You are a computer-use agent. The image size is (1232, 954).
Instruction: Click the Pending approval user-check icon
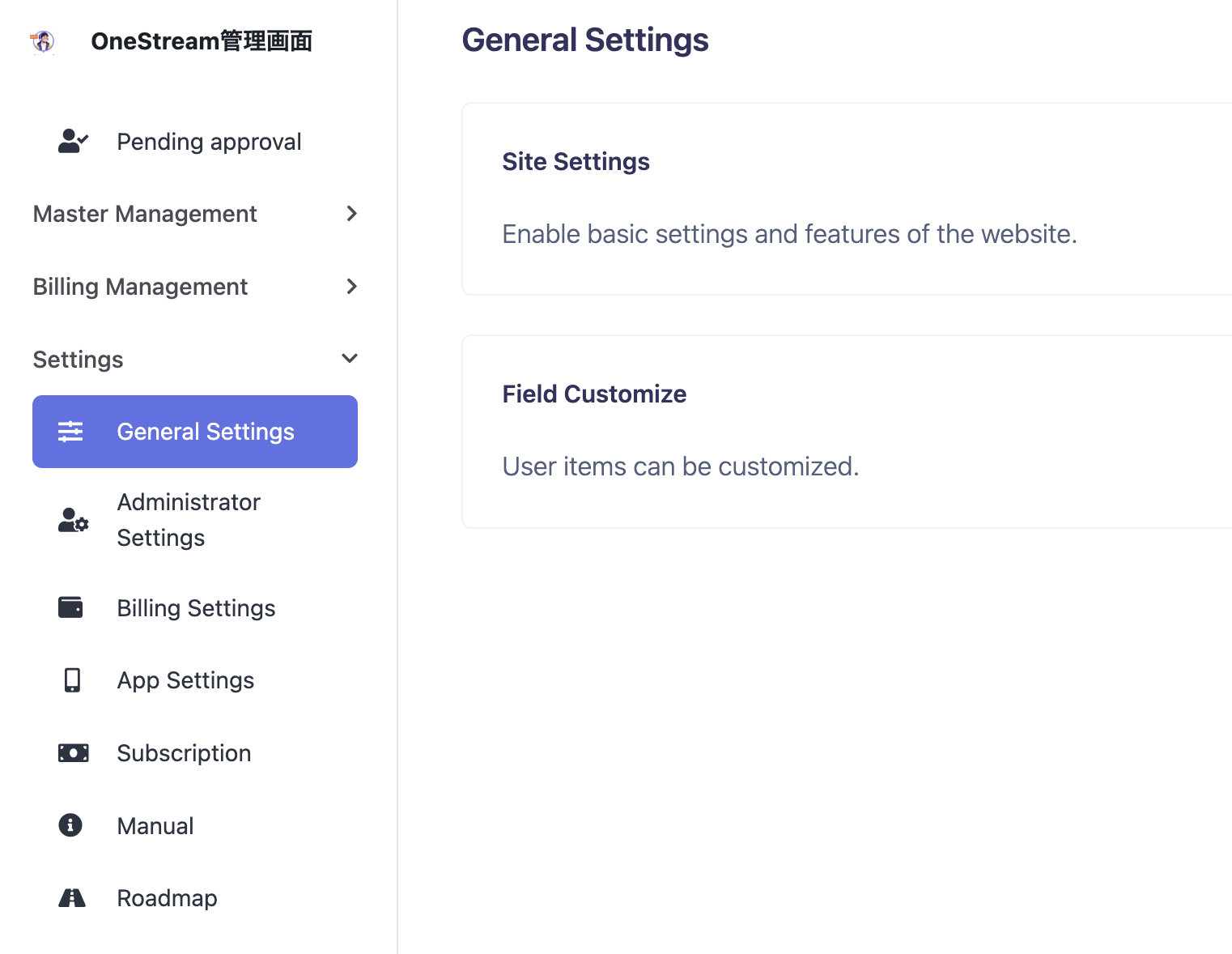point(73,142)
